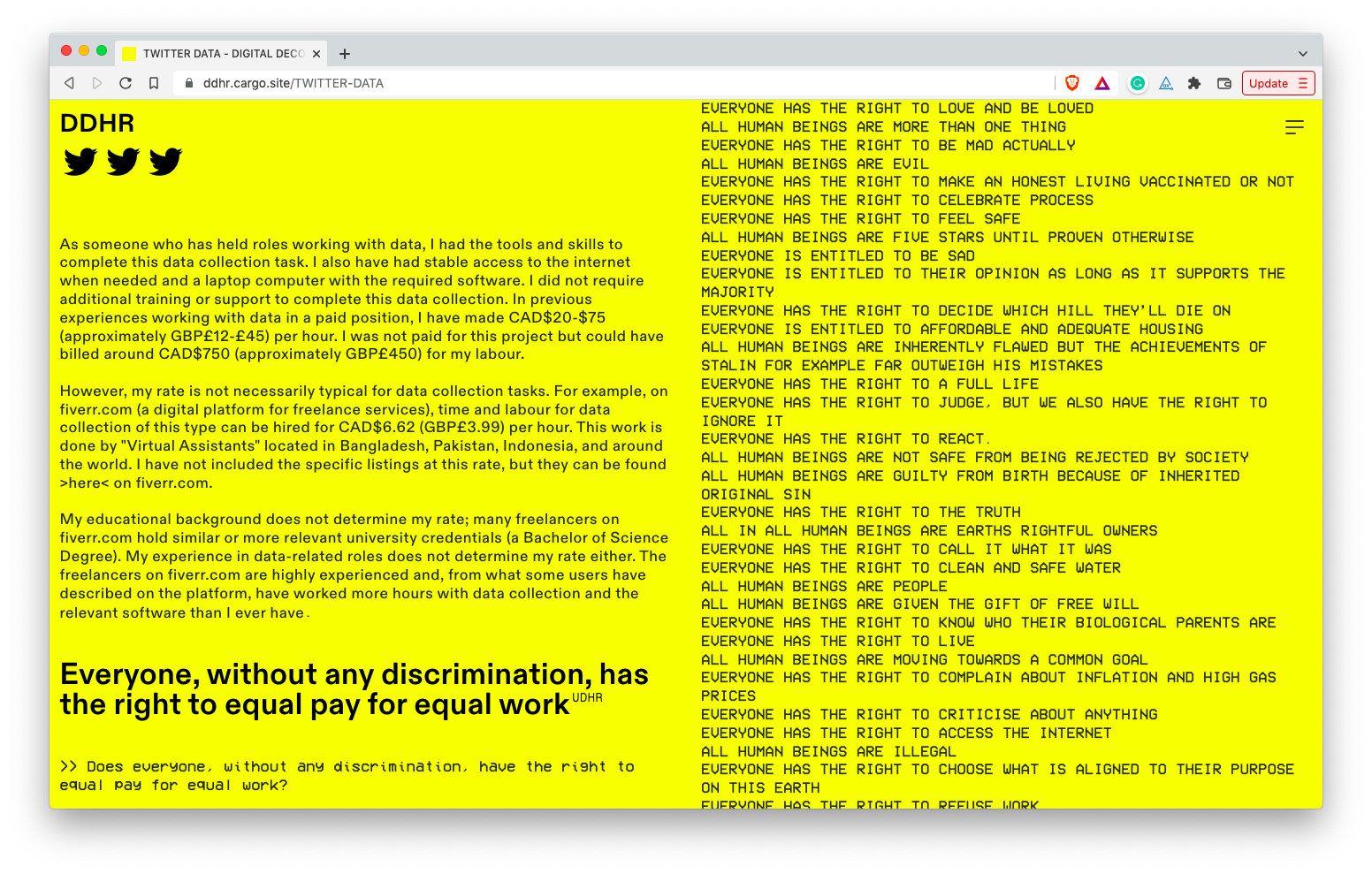The image size is (1372, 874).
Task: Open the Grammarly extension icon
Action: coord(1138,83)
